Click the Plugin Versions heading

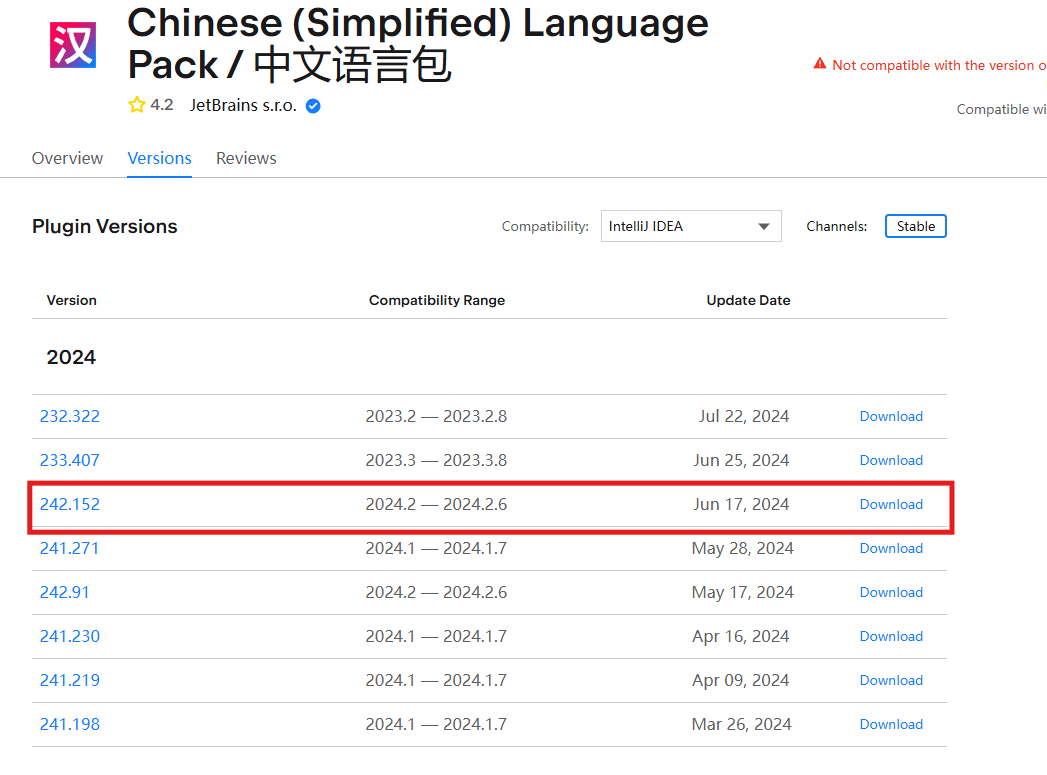[105, 227]
